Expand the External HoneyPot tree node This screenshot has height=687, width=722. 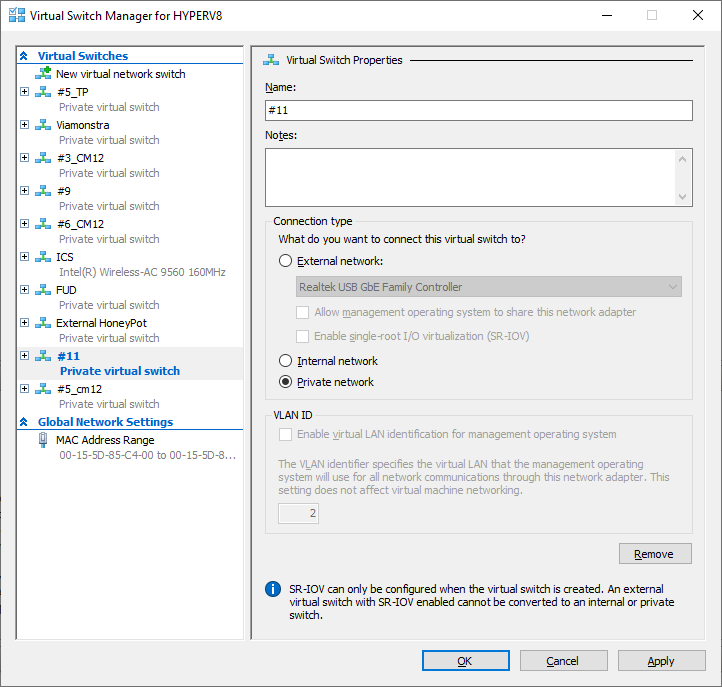click(x=25, y=323)
